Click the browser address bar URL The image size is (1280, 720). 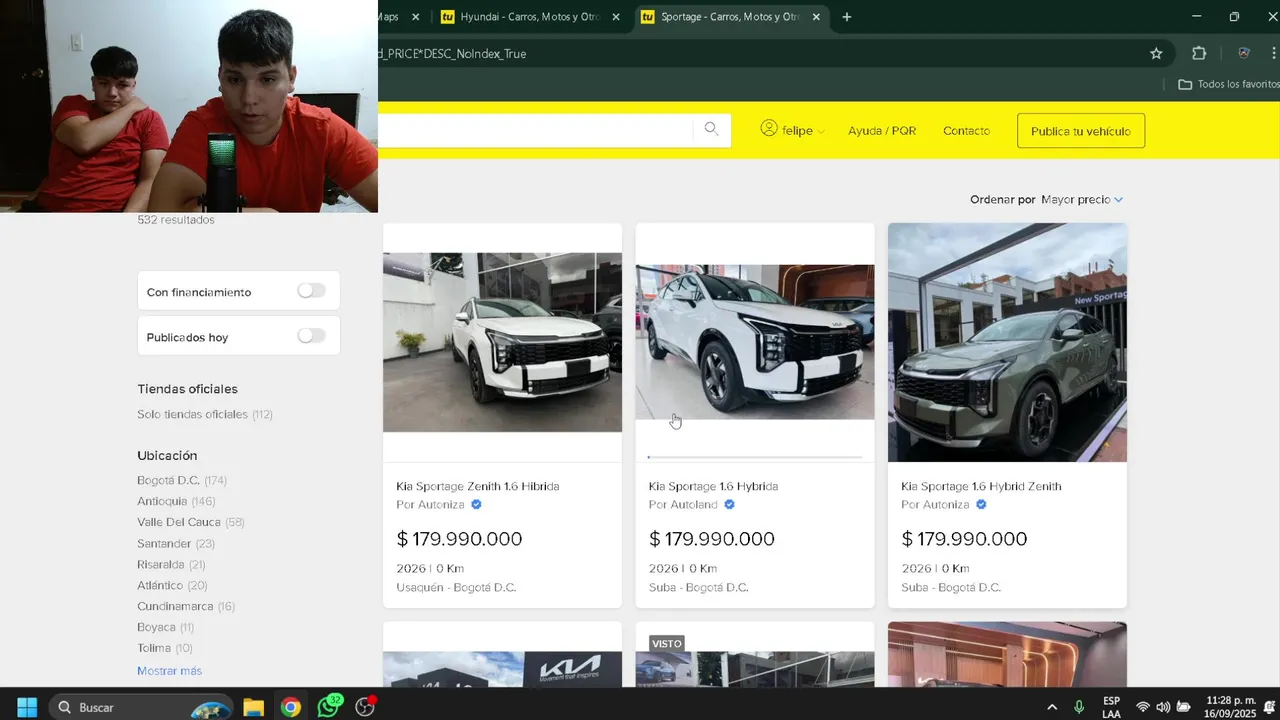pyautogui.click(x=758, y=53)
